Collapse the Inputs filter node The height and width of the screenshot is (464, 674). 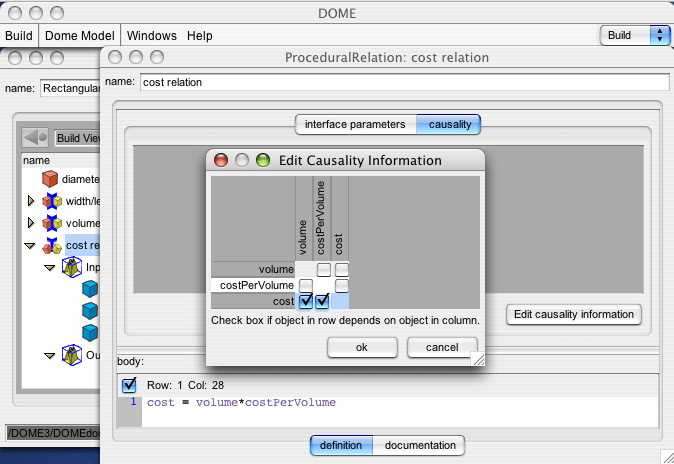[50, 268]
